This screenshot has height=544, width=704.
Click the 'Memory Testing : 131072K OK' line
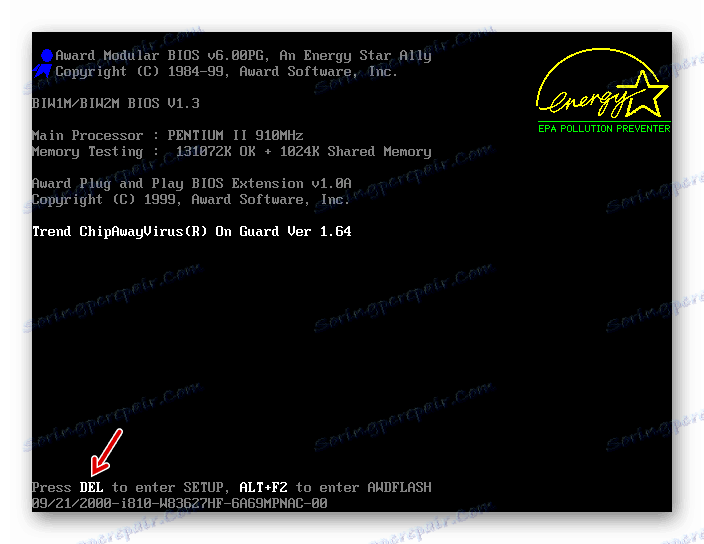(x=232, y=152)
